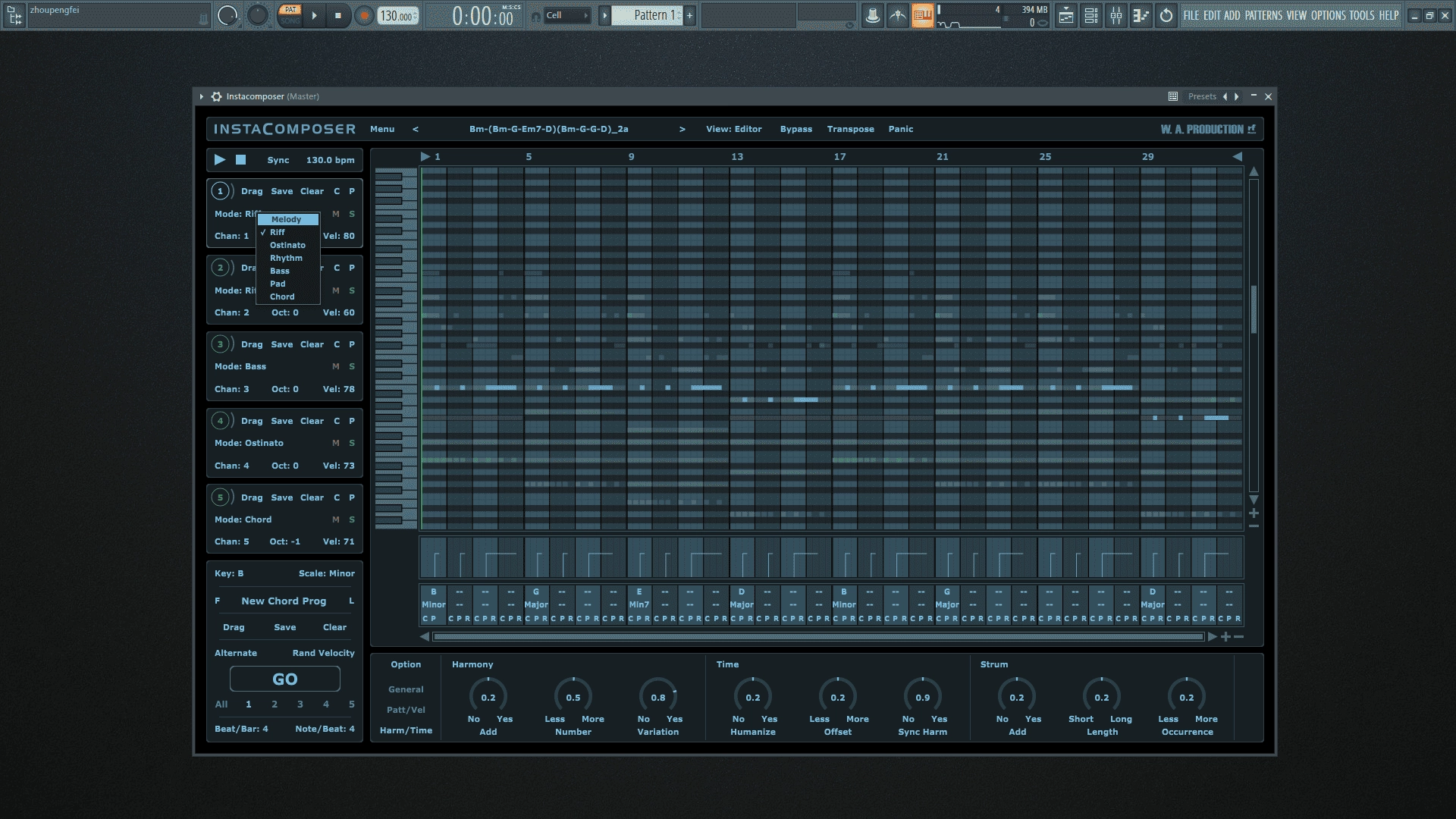Screen dimensions: 1456x819
Task: Click the metronome icon in FL toolbar
Action: coord(873,15)
